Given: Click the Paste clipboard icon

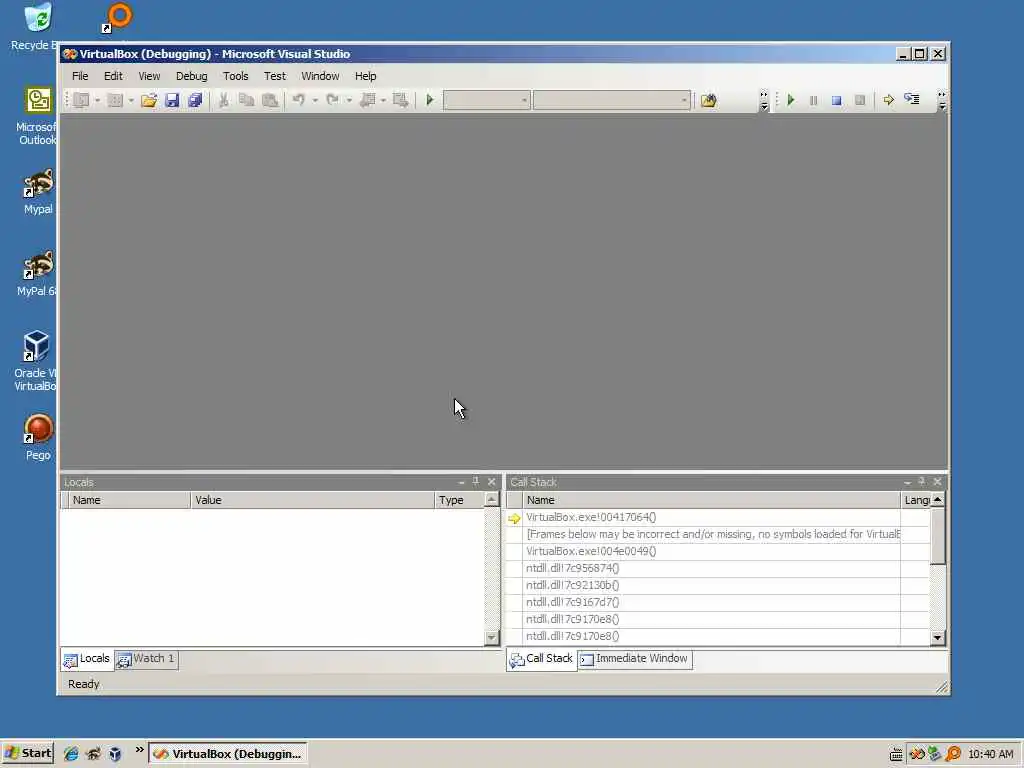Looking at the screenshot, I should [270, 101].
